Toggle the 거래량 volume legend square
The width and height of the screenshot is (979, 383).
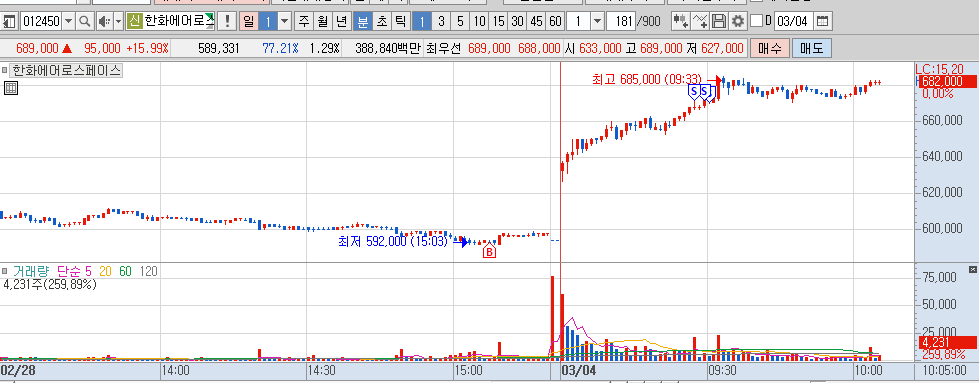[4, 271]
